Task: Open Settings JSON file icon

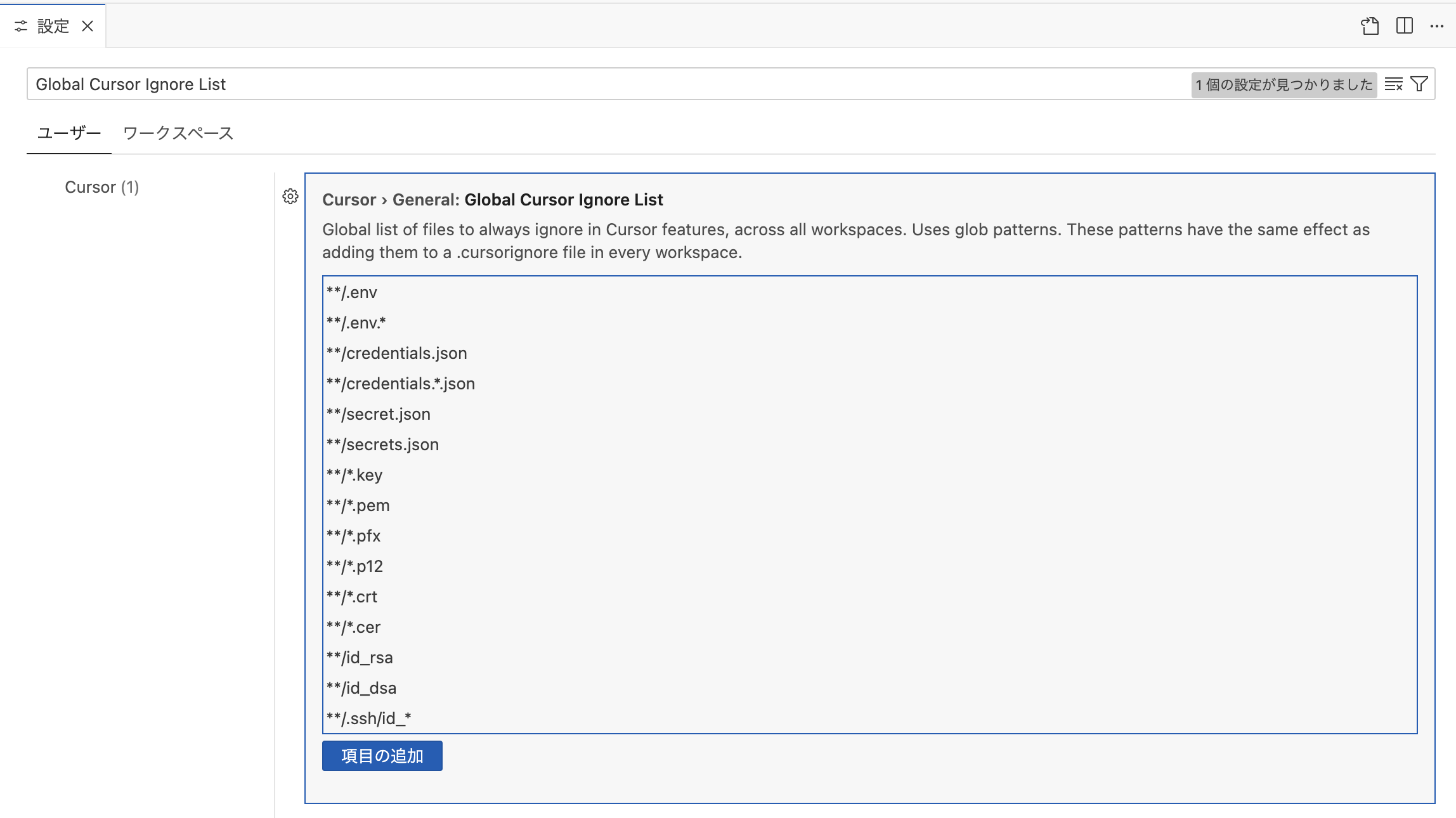Action: (x=1370, y=26)
